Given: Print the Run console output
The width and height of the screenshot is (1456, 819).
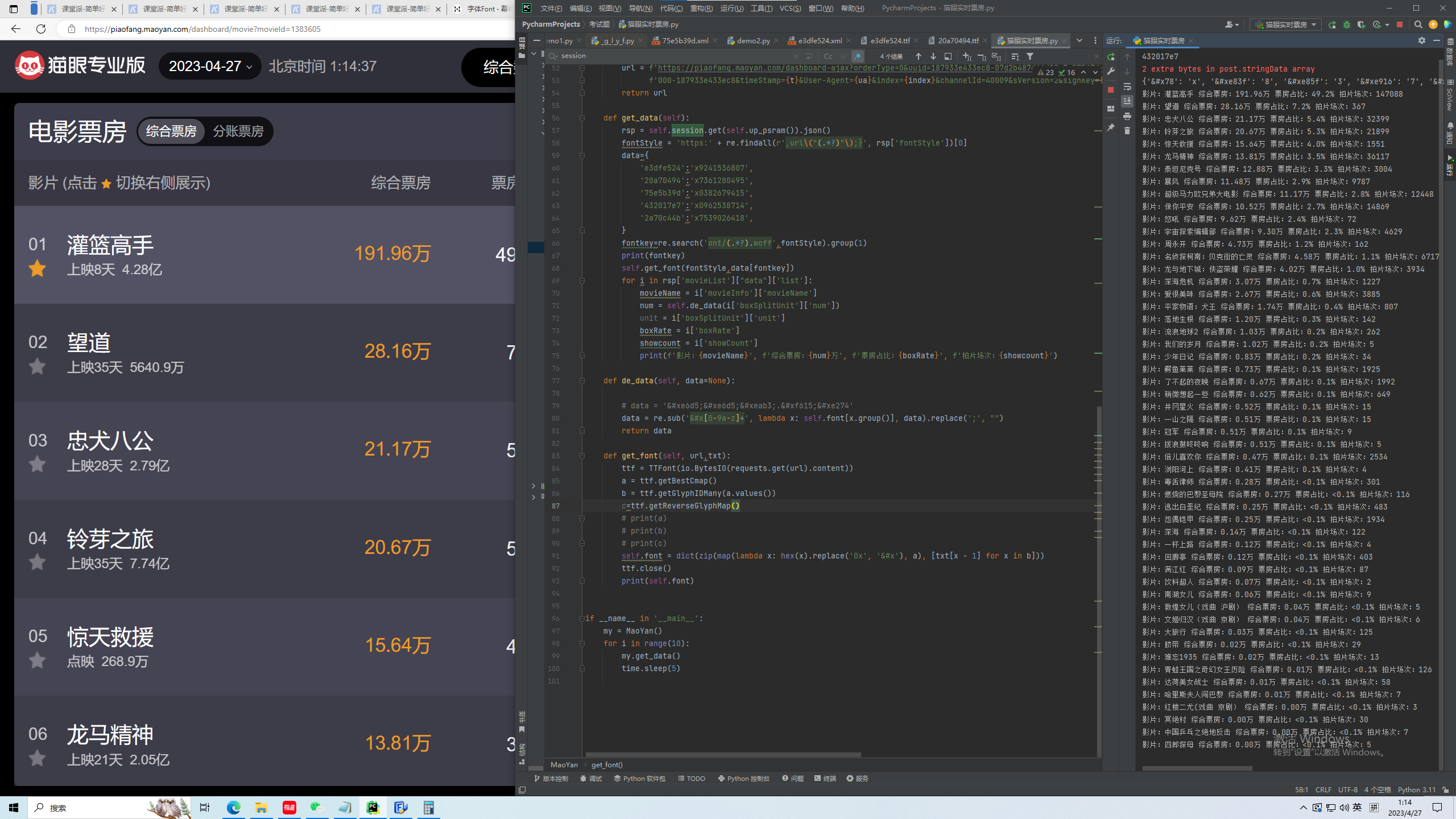Looking at the screenshot, I should (1127, 116).
